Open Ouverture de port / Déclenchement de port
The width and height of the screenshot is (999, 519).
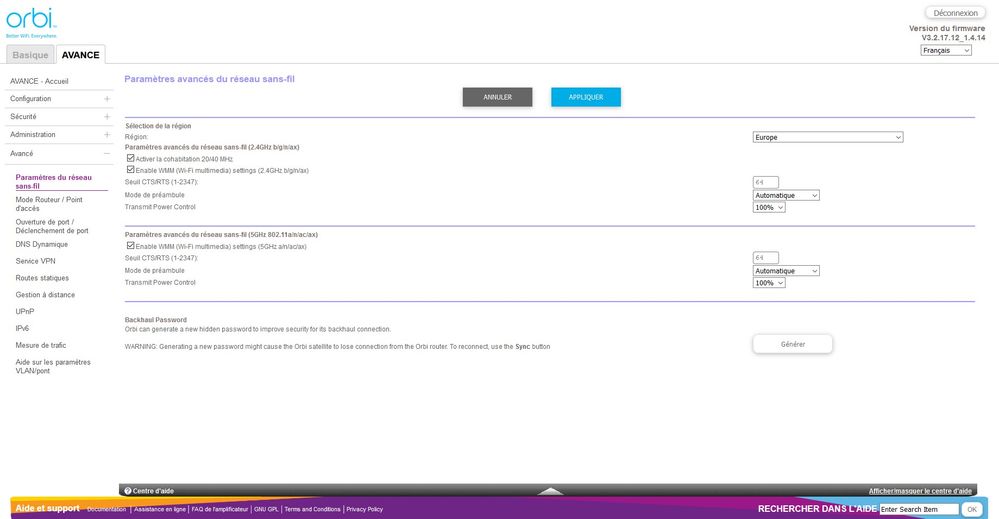tap(52, 226)
